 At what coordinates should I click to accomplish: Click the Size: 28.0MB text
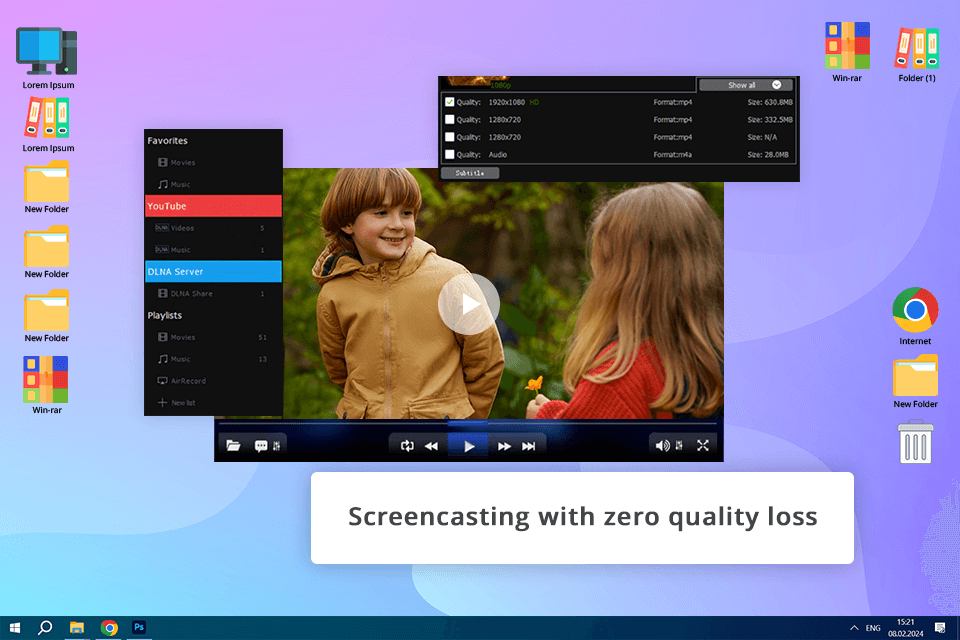click(768, 155)
